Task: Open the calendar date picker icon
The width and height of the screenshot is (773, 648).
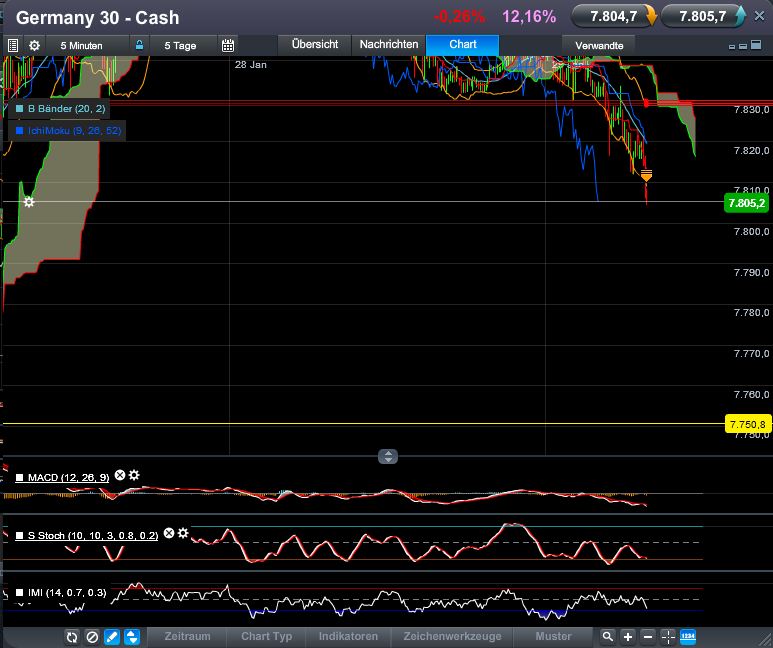Action: 228,46
